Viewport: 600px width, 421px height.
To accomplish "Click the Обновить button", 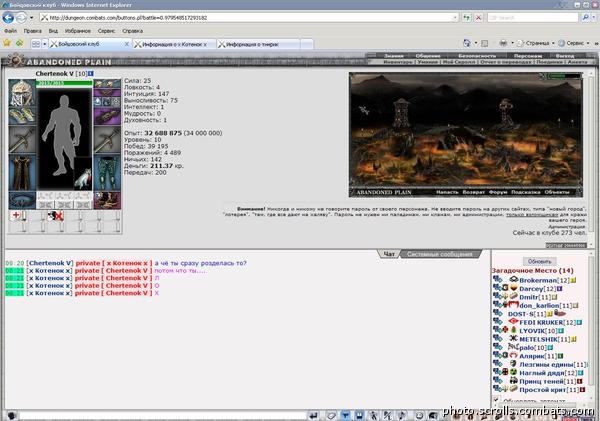I will [539, 261].
